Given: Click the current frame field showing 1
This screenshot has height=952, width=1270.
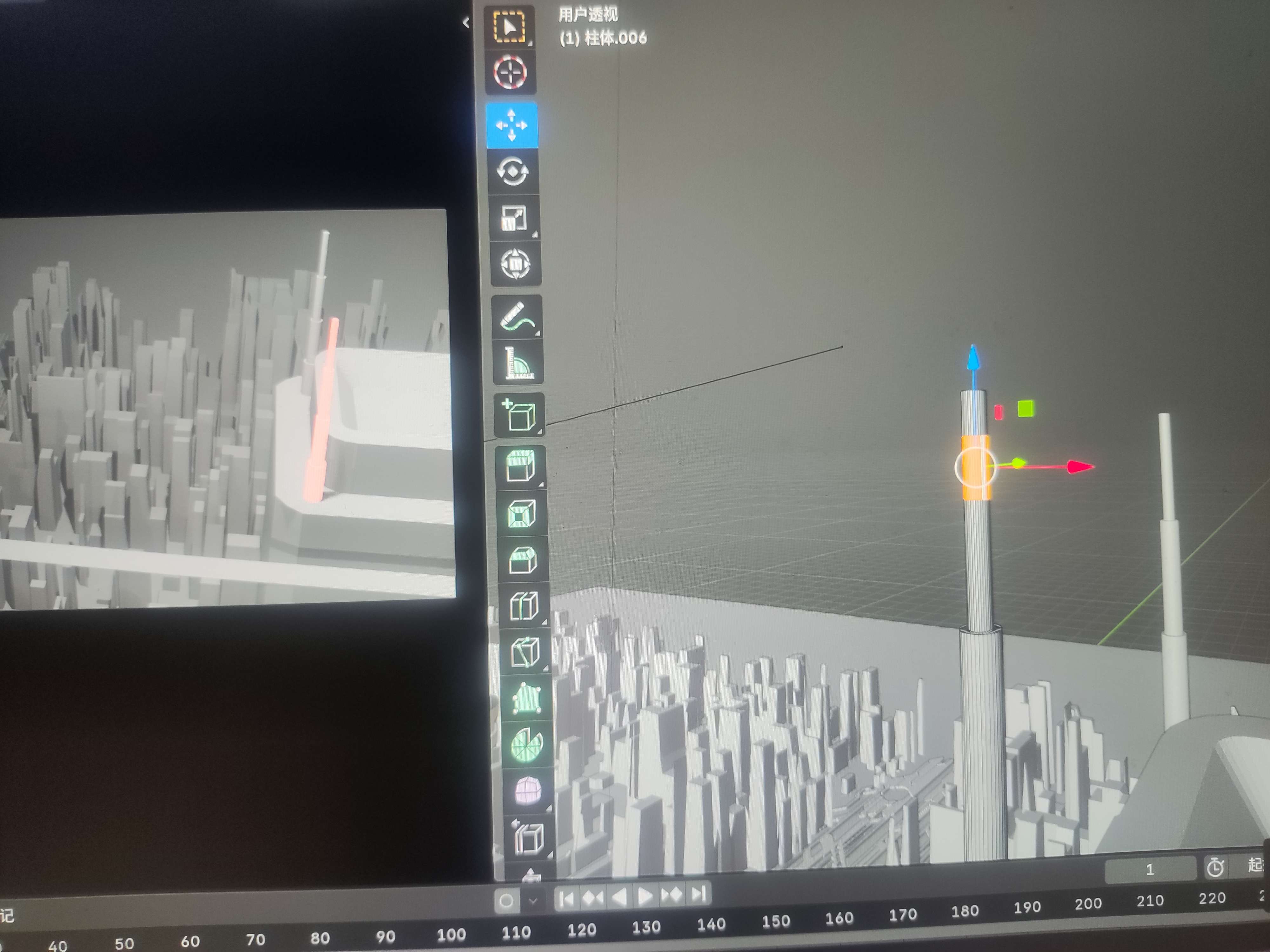Looking at the screenshot, I should click(1150, 870).
